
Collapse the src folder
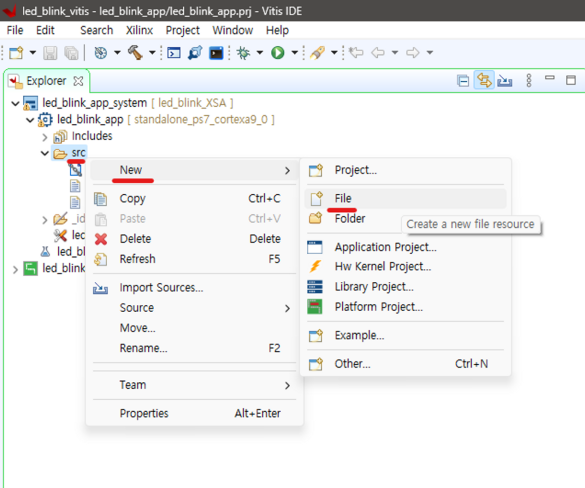pyautogui.click(x=45, y=153)
